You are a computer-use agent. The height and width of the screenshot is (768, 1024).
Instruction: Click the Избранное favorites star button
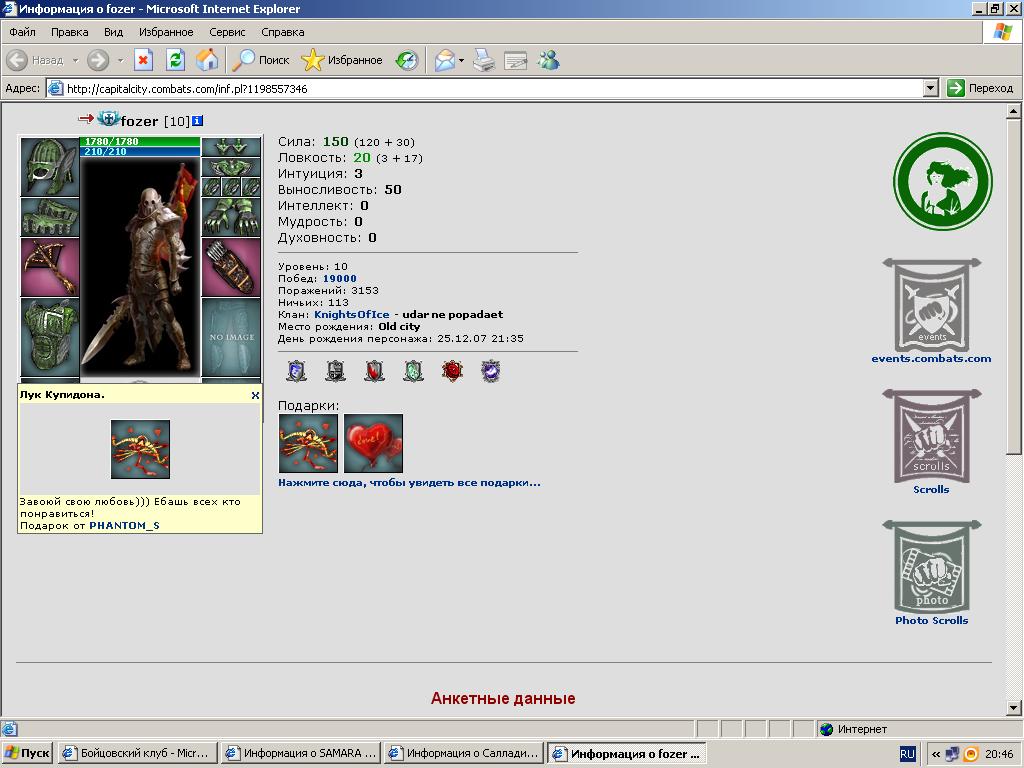pos(342,60)
